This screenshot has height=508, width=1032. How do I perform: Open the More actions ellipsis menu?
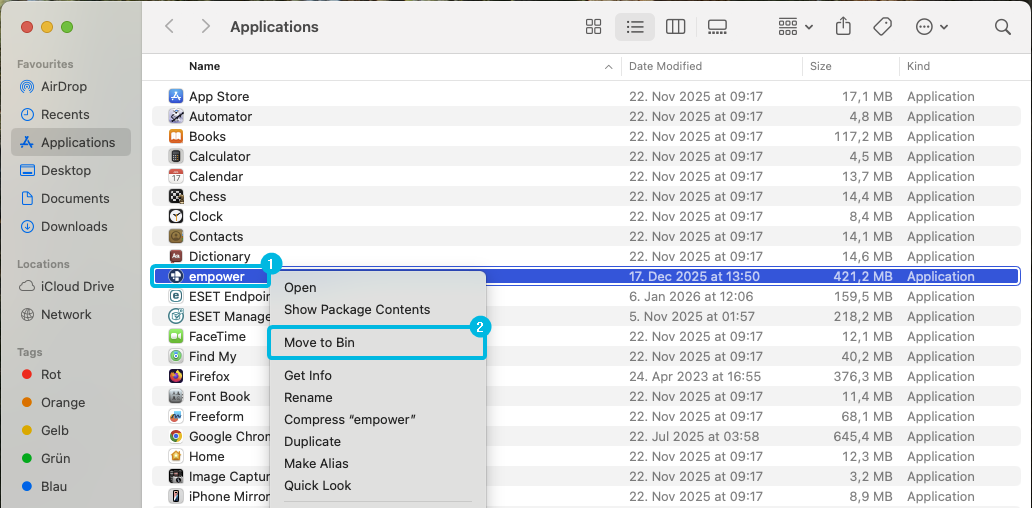[x=931, y=27]
